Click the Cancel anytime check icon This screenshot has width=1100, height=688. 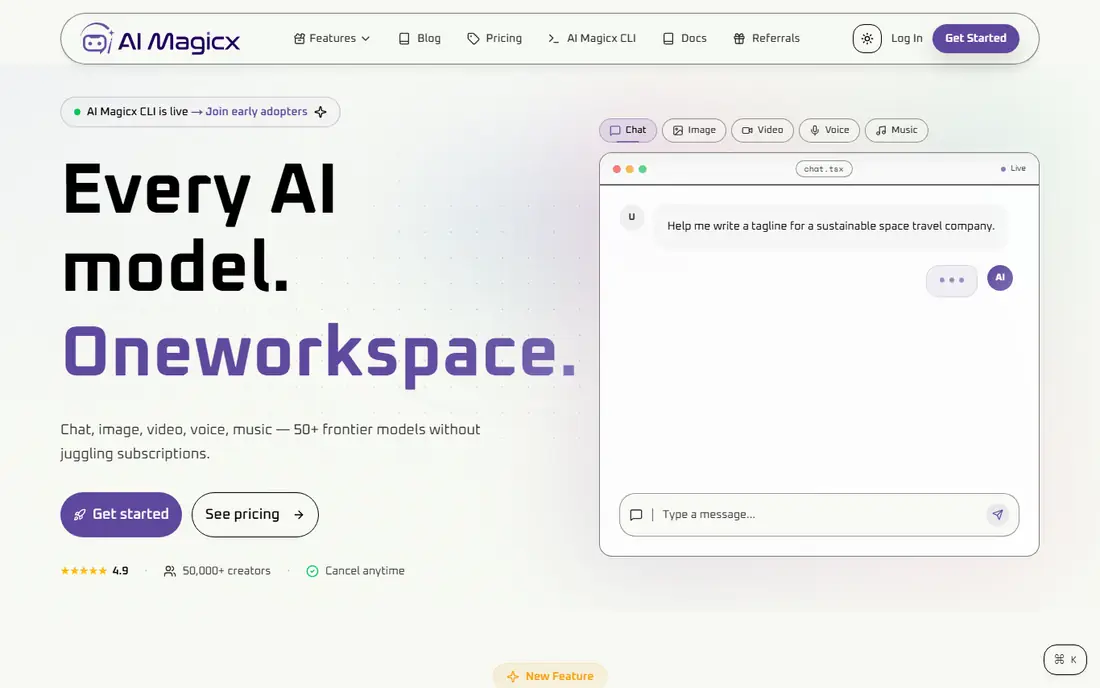pos(312,571)
